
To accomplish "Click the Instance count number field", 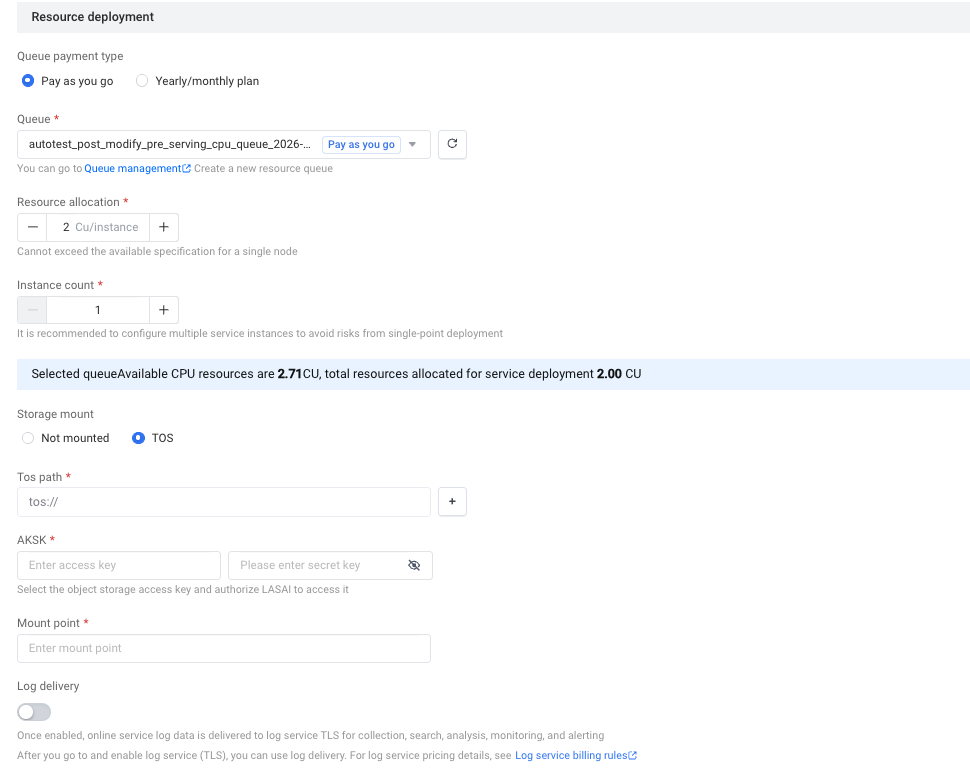I will tap(98, 310).
